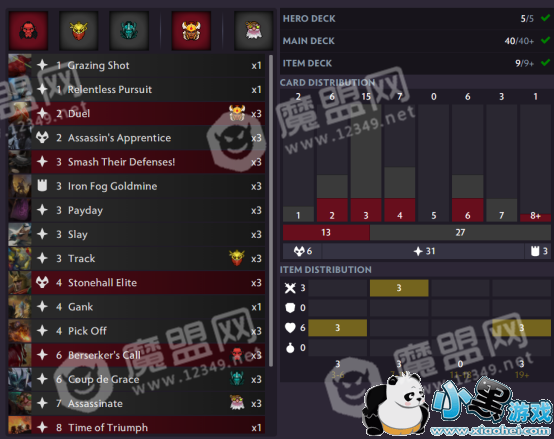Select the Bounty Hunter hero portrait icon
The height and width of the screenshot is (439, 554).
[x=78, y=30]
